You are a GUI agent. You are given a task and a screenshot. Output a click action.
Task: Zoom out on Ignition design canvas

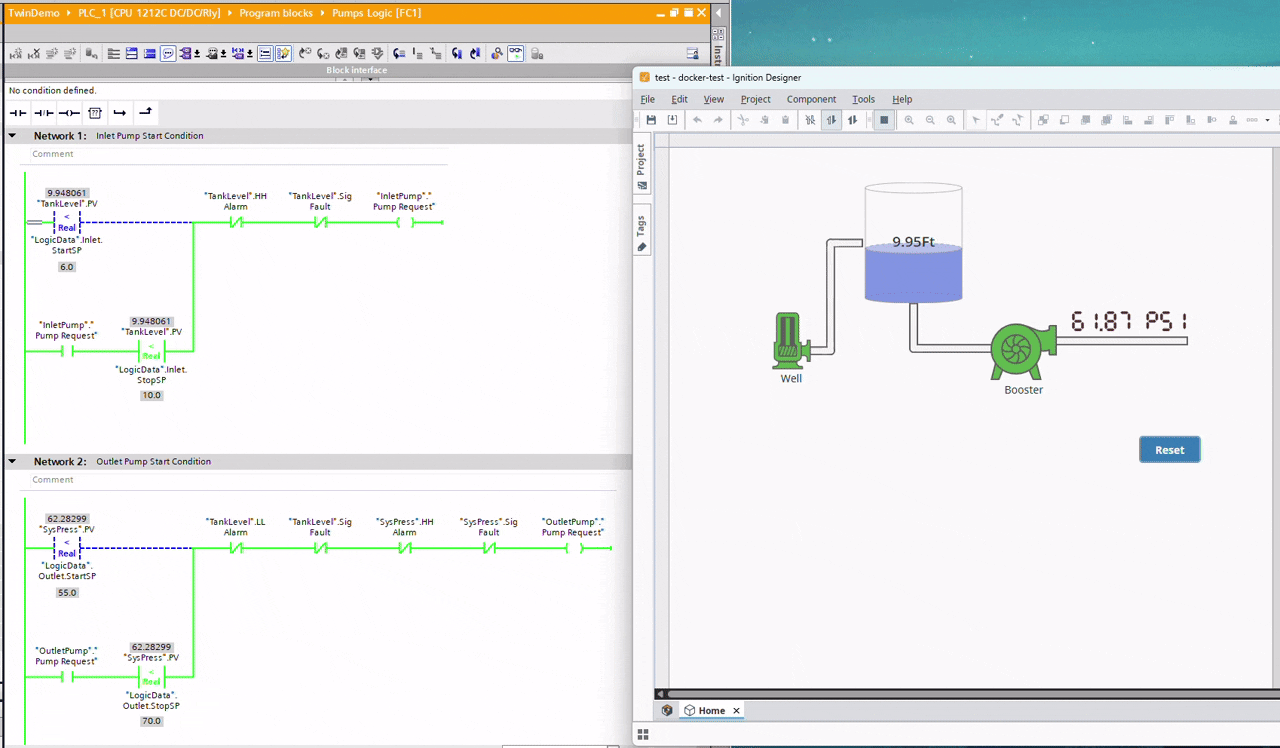click(x=930, y=120)
